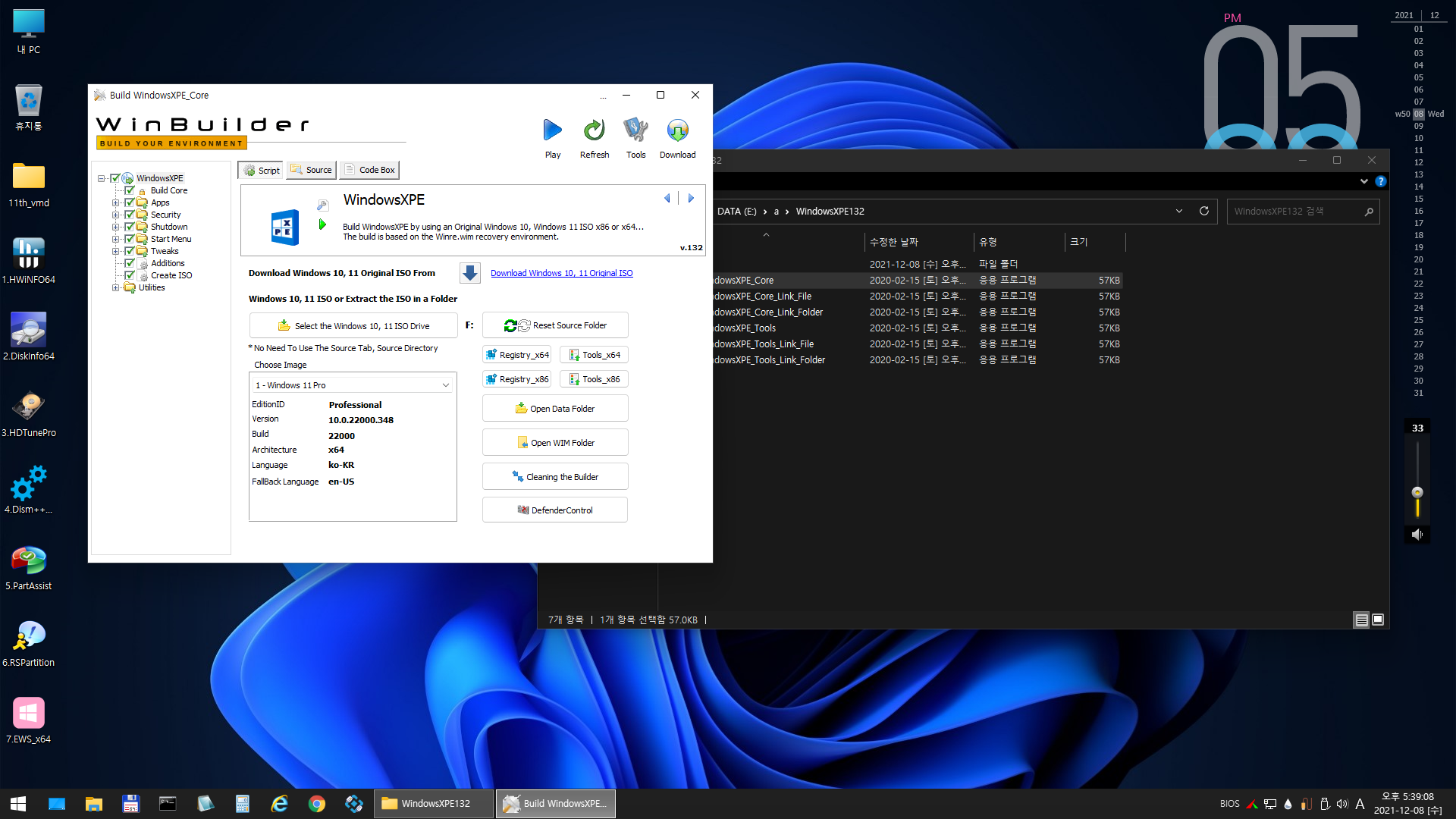The height and width of the screenshot is (819, 1456).
Task: Click the Registry_x64 button
Action: pyautogui.click(x=517, y=355)
